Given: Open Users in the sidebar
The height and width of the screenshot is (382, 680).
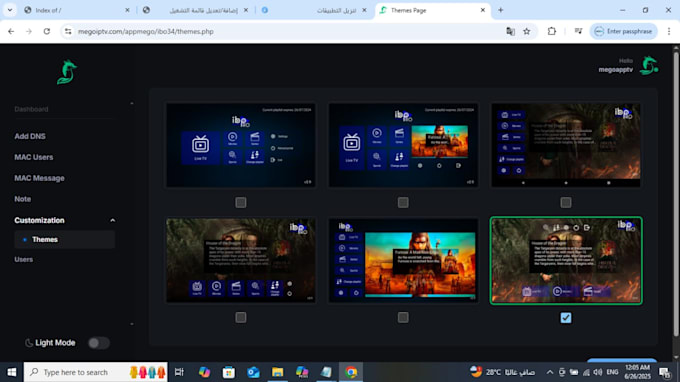Looking at the screenshot, I should [x=23, y=259].
